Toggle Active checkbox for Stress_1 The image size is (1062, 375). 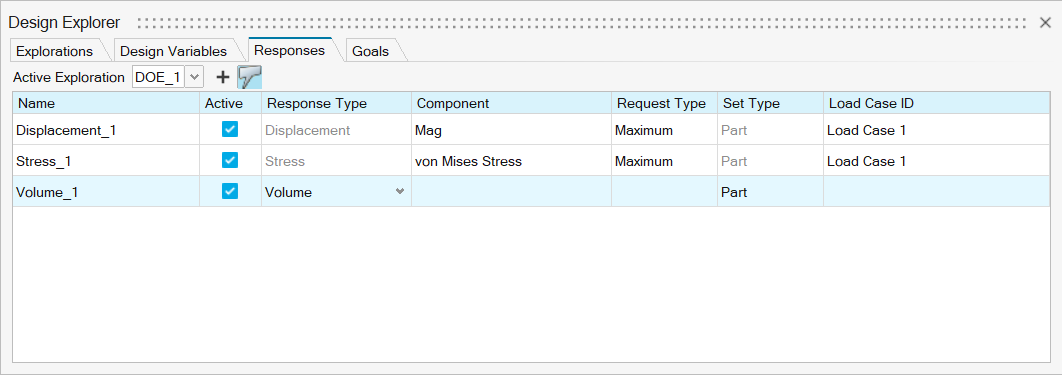[230, 160]
